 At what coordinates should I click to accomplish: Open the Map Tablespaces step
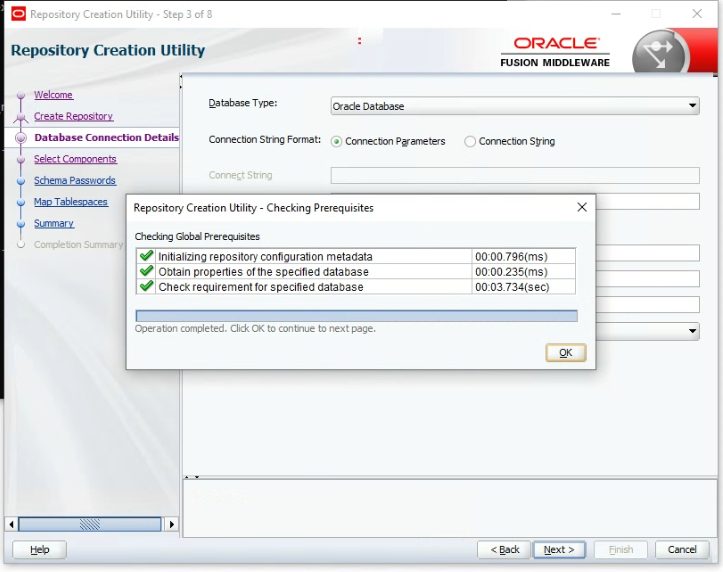(71, 202)
